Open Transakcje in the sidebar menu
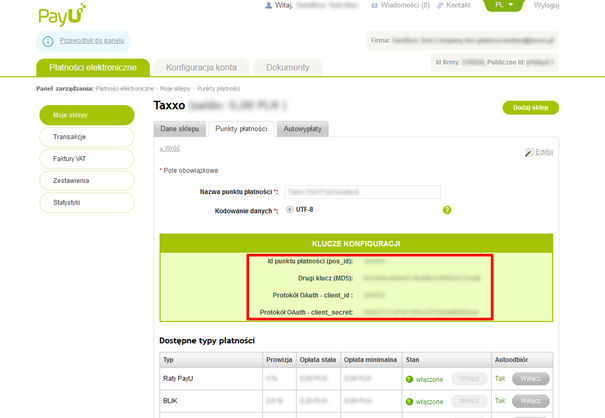605x418 pixels. pyautogui.click(x=87, y=137)
